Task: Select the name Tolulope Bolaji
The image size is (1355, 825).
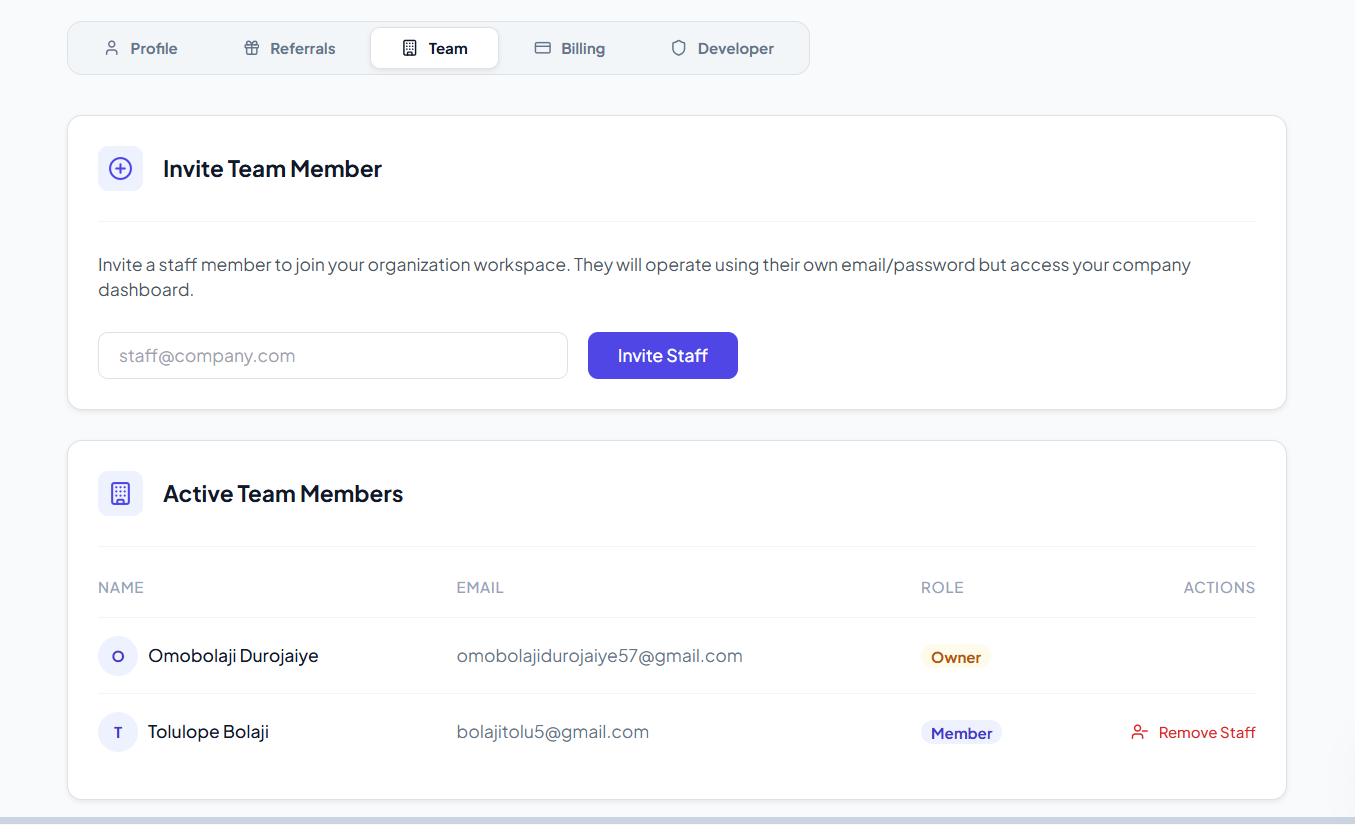Action: click(208, 732)
